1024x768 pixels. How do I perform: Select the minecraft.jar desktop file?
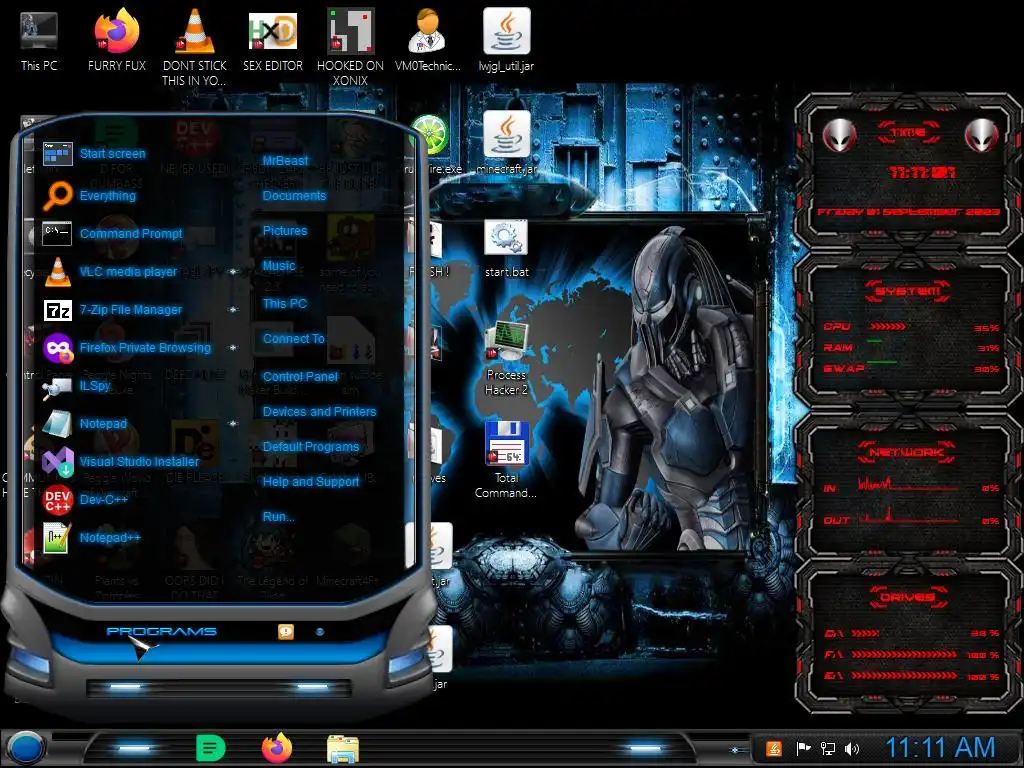[x=507, y=143]
